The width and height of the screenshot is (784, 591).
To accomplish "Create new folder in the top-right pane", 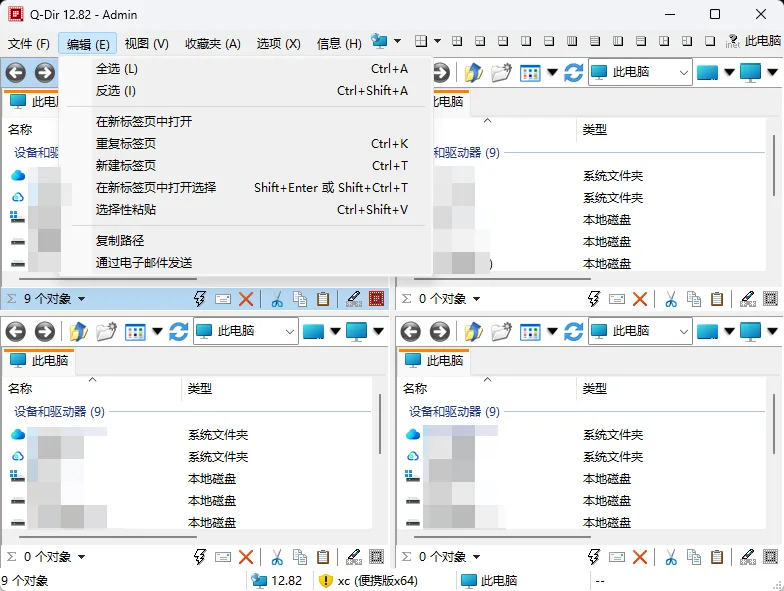I will [x=502, y=72].
